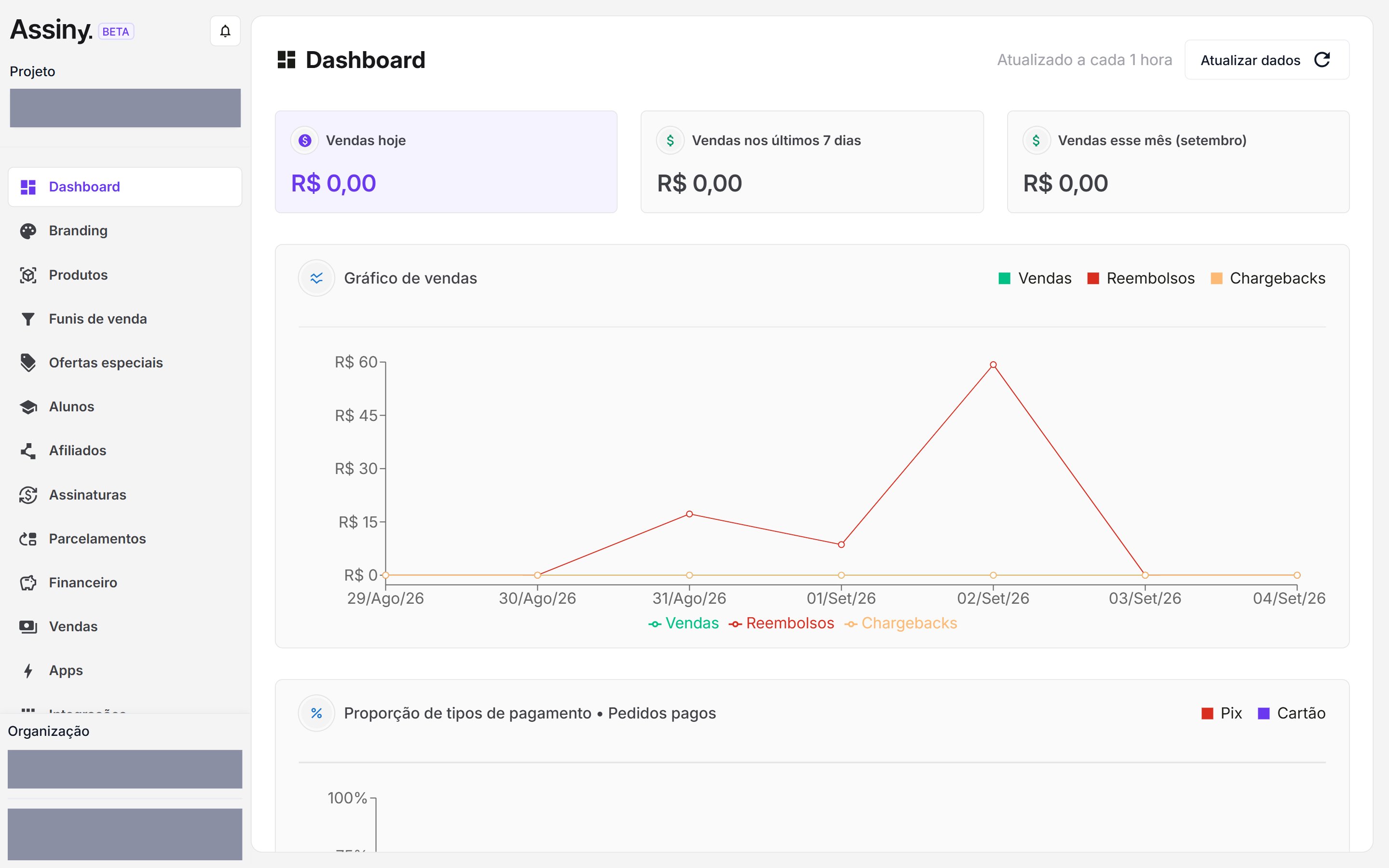Click the Parcelamentos icon
The height and width of the screenshot is (868, 1389).
tap(28, 539)
